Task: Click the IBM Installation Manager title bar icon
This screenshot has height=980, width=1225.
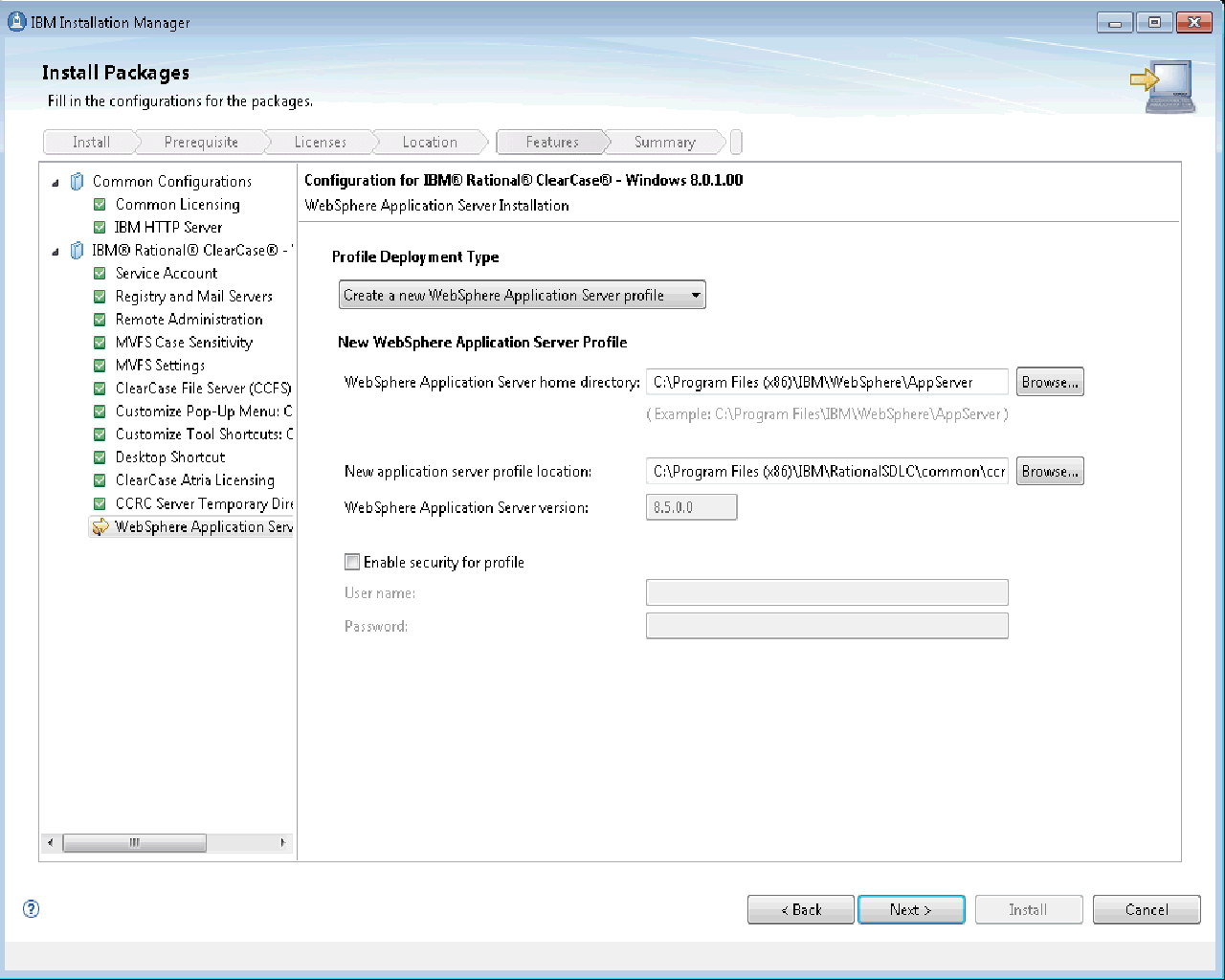Action: 16,21
